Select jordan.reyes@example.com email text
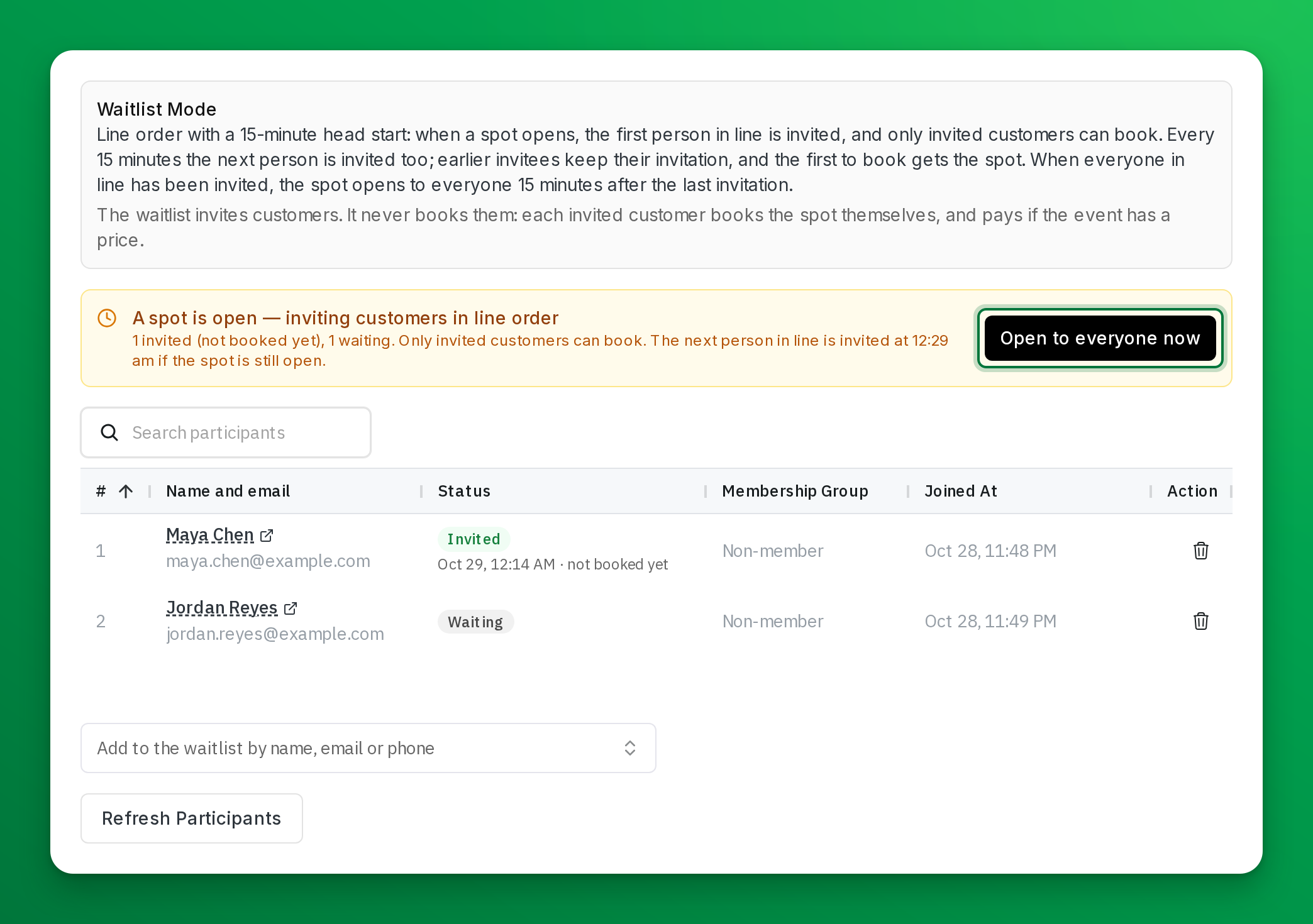Screen dimensions: 1313x924 click(275, 634)
